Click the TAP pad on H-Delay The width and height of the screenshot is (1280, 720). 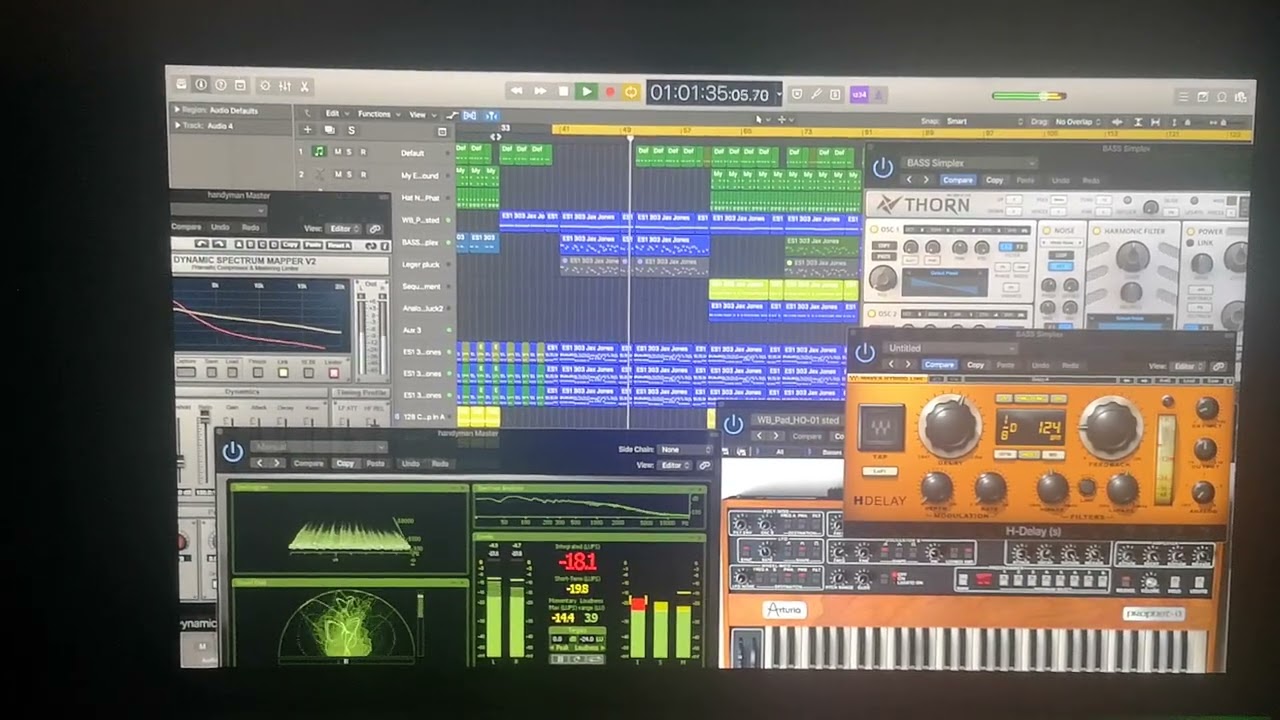pos(881,427)
